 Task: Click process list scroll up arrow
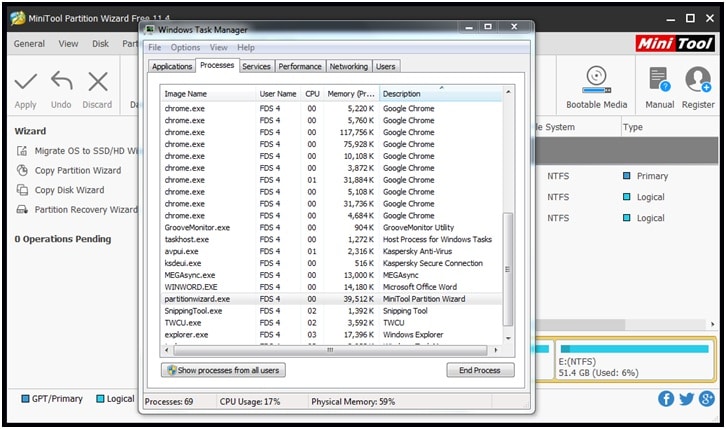click(508, 92)
